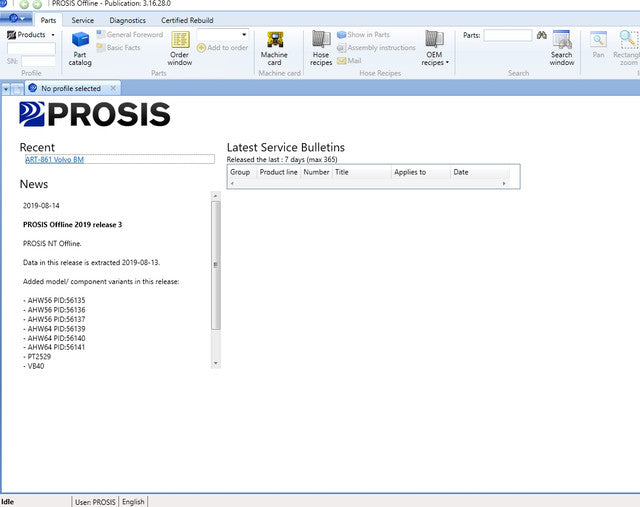Open the Search window
Screen dimensions: 640x507
(562, 48)
